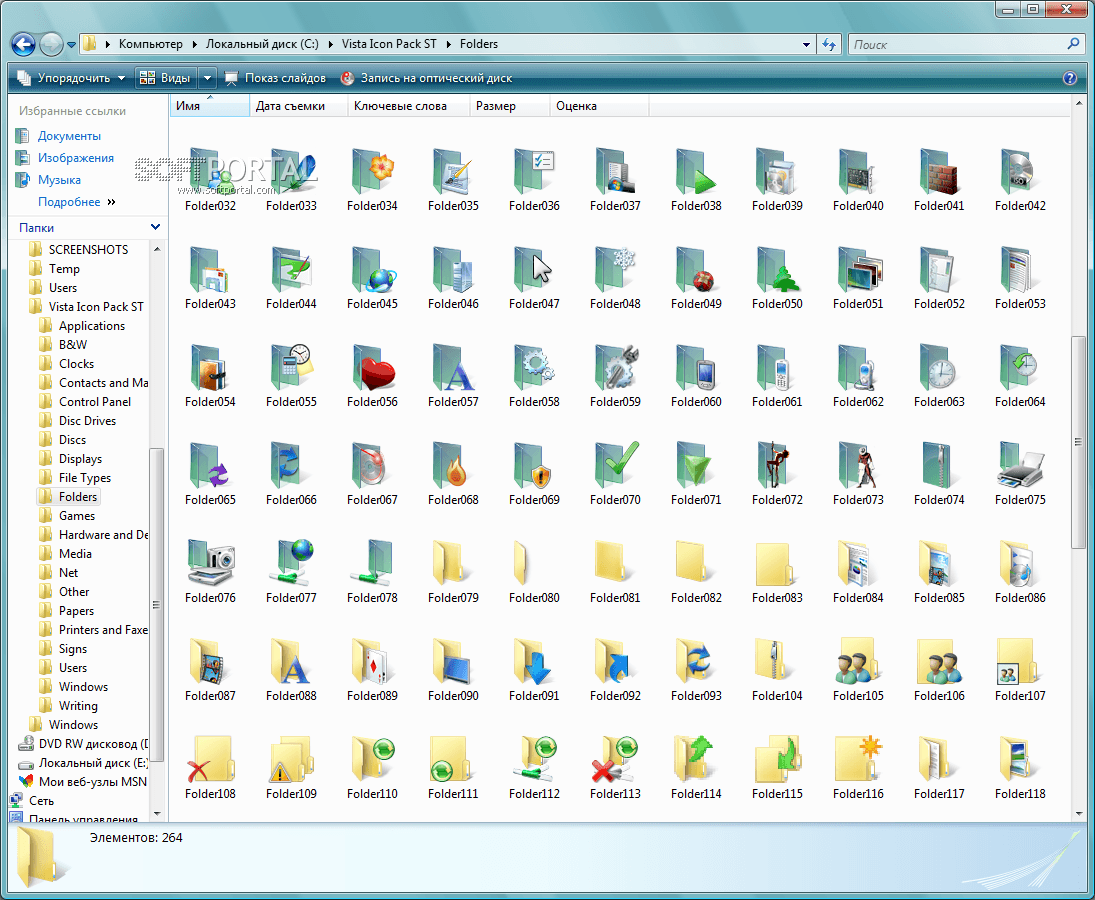1095x900 pixels.
Task: Select Control Panel in folder tree
Action: pyautogui.click(x=95, y=401)
